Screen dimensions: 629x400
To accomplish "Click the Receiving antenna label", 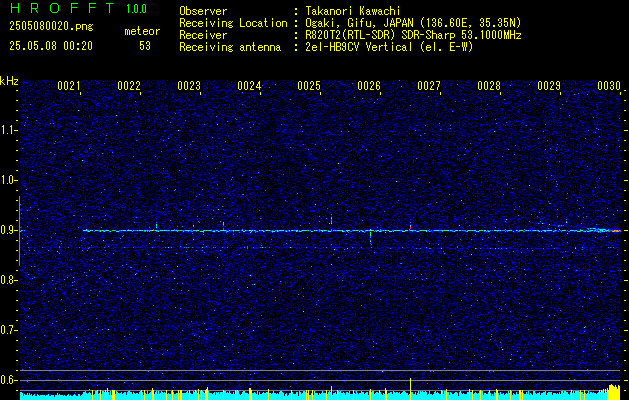I will click(230, 47).
